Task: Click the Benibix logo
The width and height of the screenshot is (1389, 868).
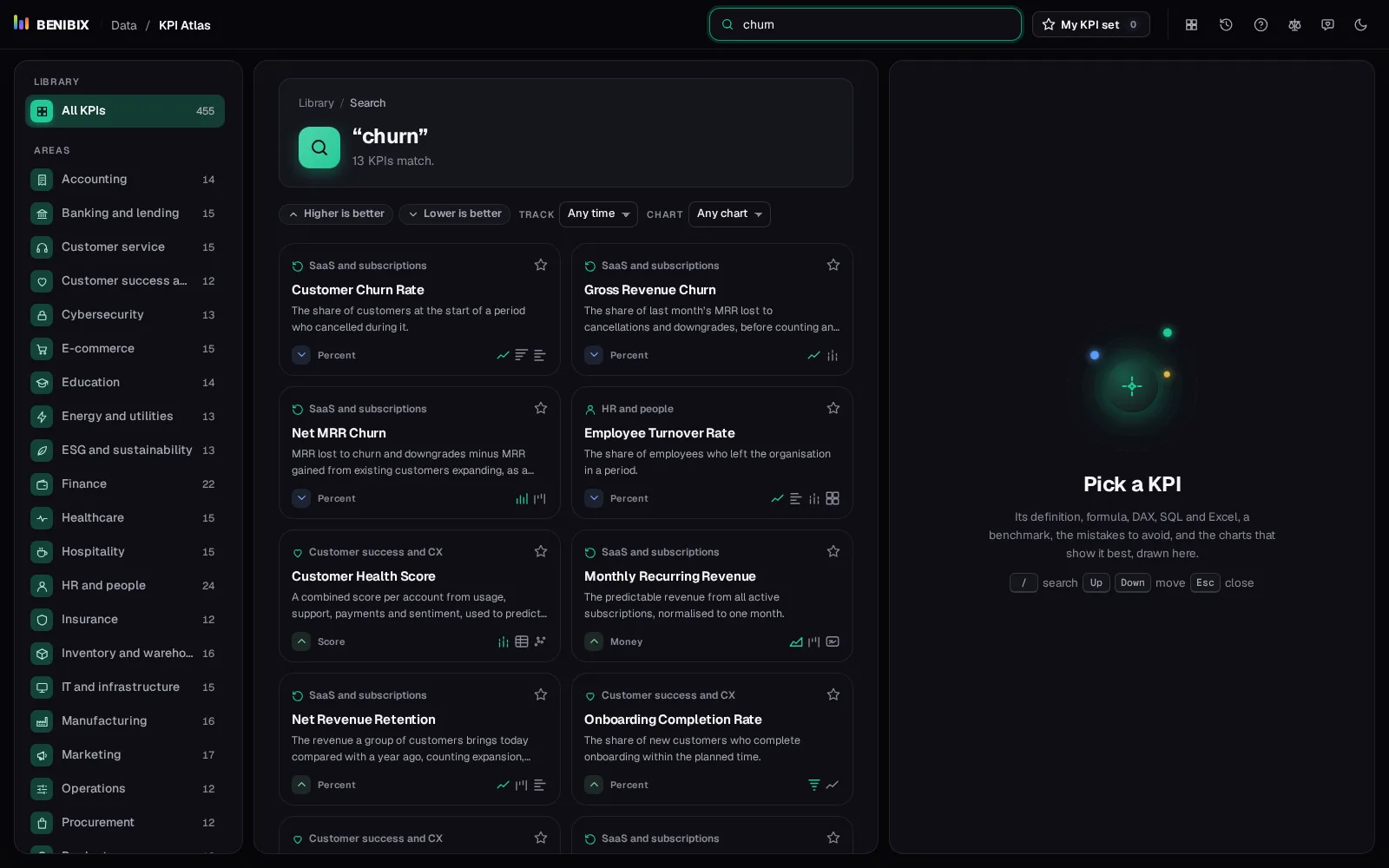Action: click(51, 24)
